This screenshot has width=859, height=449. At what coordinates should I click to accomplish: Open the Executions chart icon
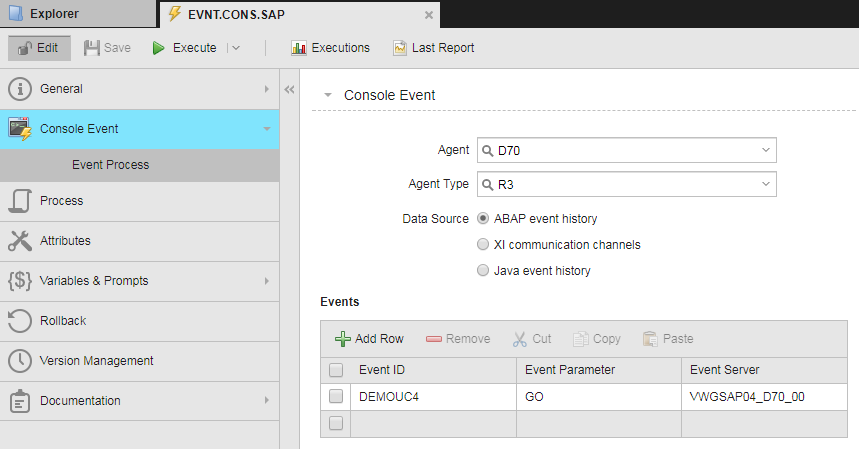298,48
